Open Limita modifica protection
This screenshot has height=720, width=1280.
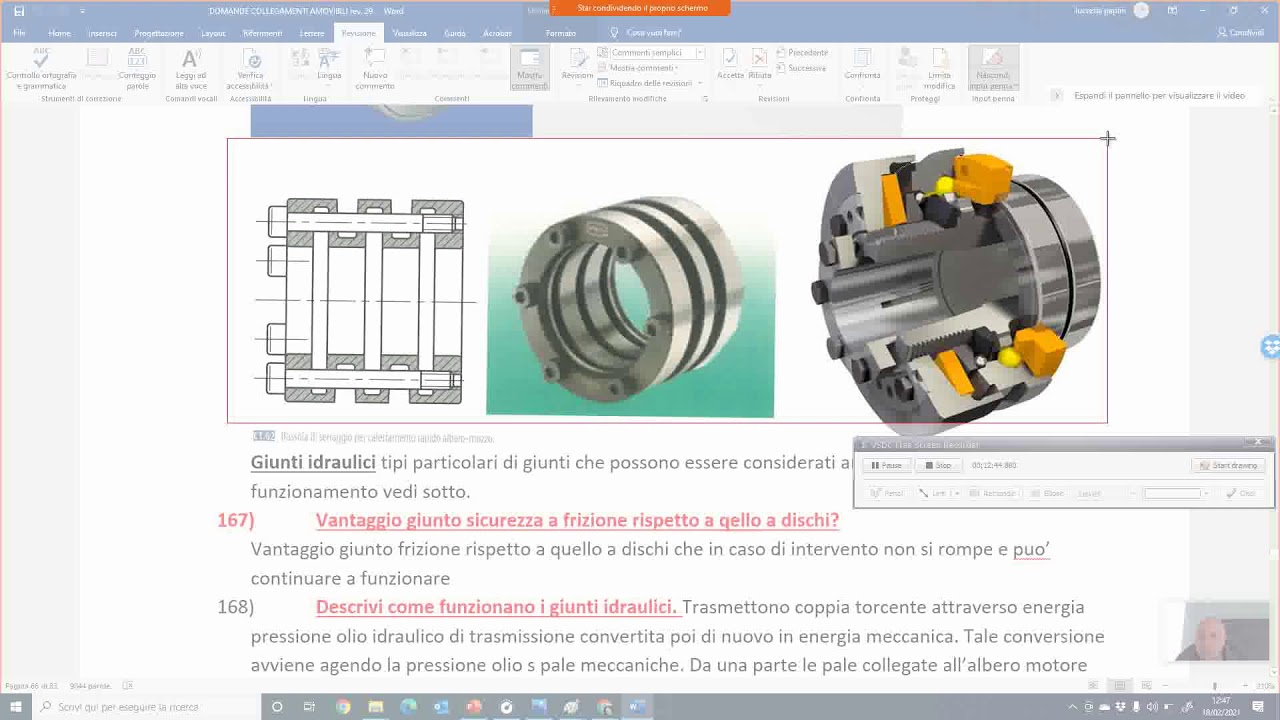[x=940, y=69]
